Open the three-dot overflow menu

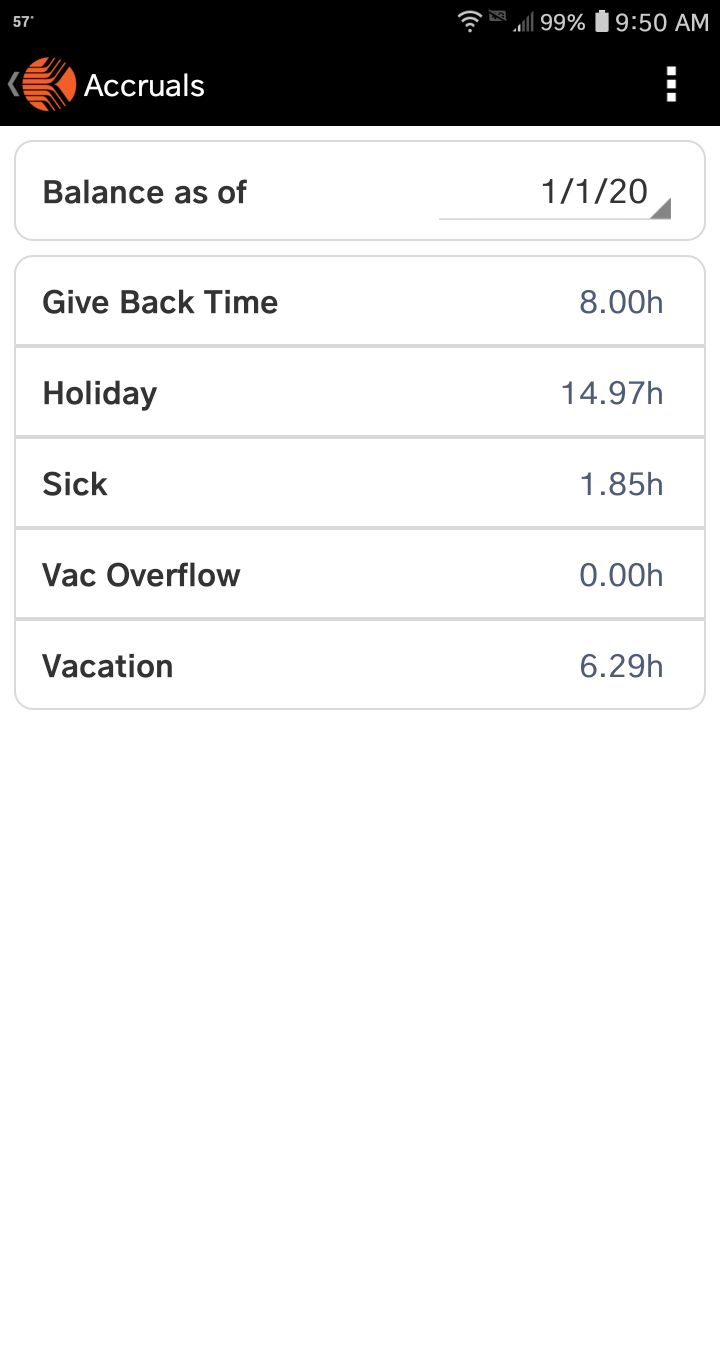[x=671, y=85]
